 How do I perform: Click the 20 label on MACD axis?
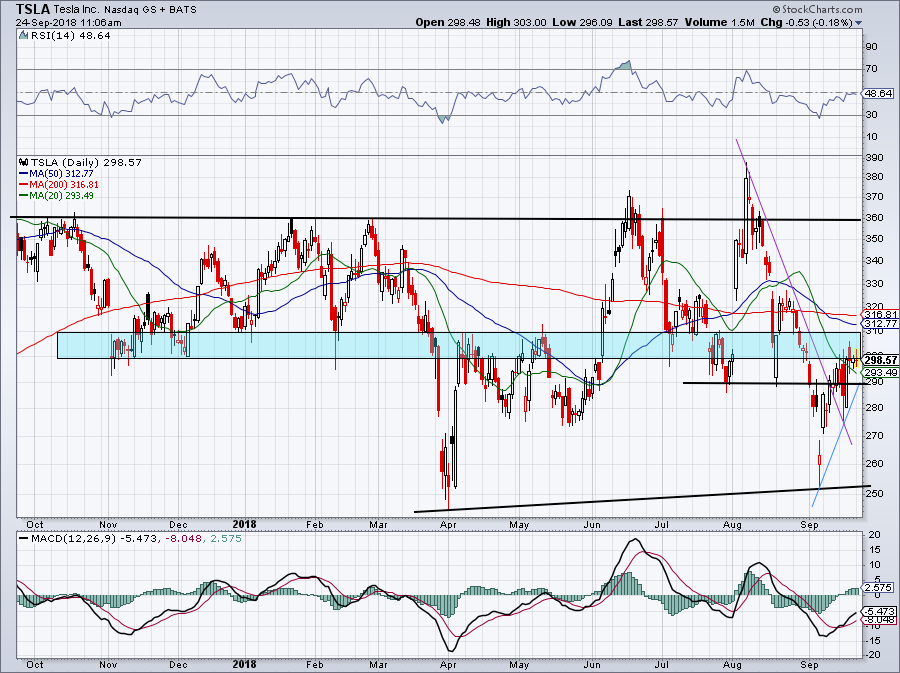click(x=874, y=535)
